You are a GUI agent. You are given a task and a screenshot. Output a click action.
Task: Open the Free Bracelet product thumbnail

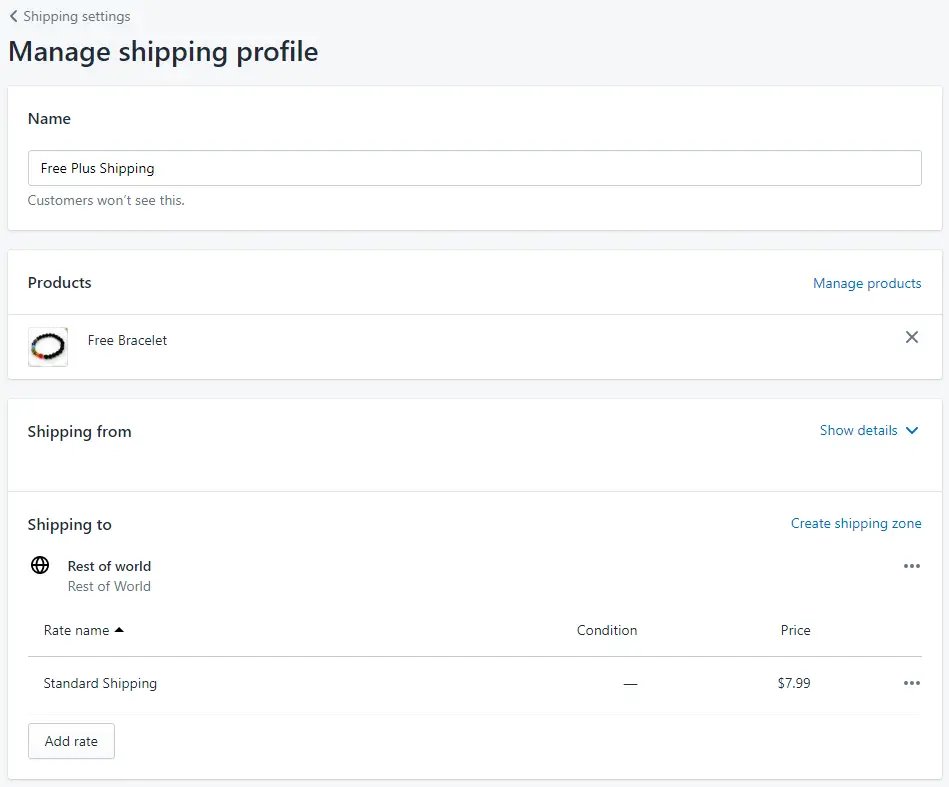click(48, 347)
